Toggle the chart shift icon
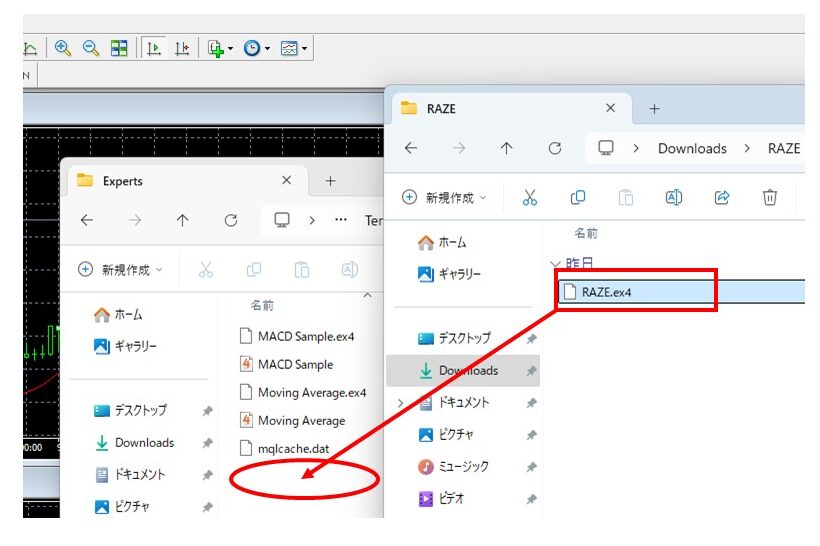Screen dimensions: 820x546 click(181, 48)
